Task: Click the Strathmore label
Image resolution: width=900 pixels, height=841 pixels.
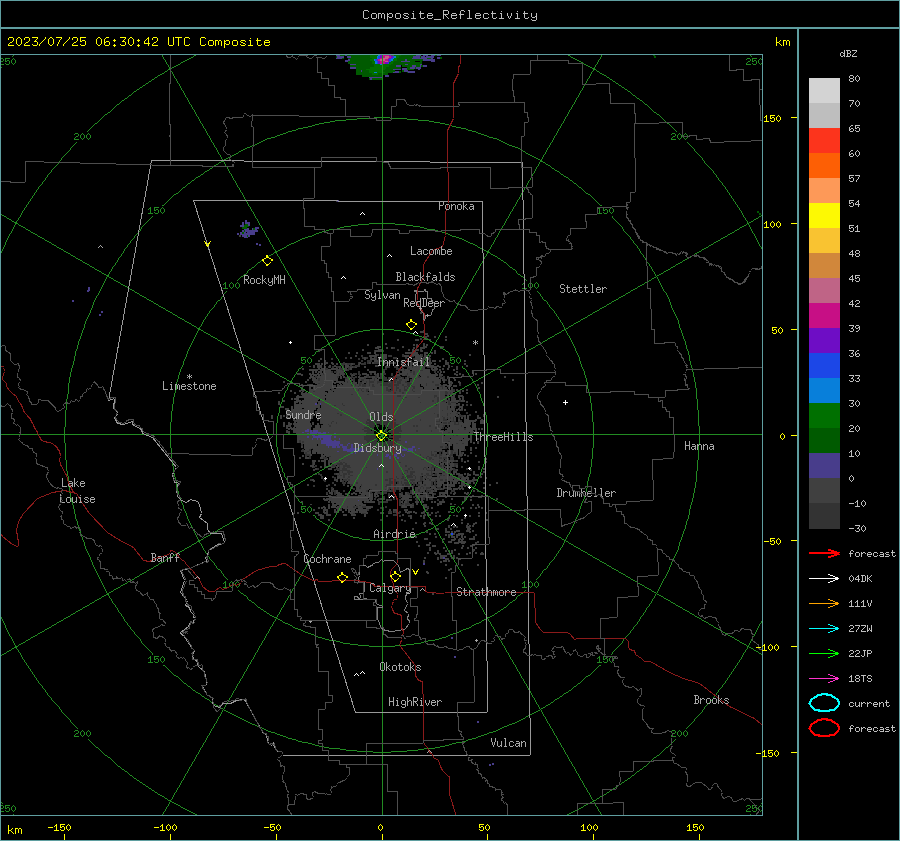Action: pos(486,592)
